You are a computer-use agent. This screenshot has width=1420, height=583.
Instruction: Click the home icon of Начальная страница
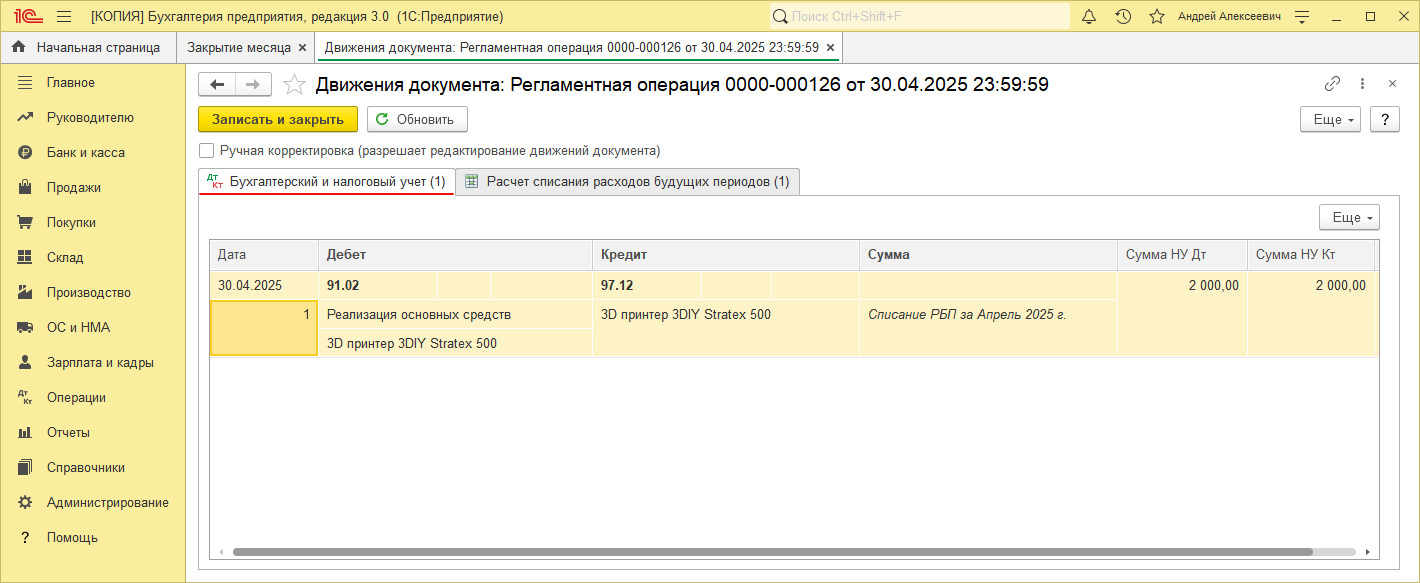click(18, 47)
